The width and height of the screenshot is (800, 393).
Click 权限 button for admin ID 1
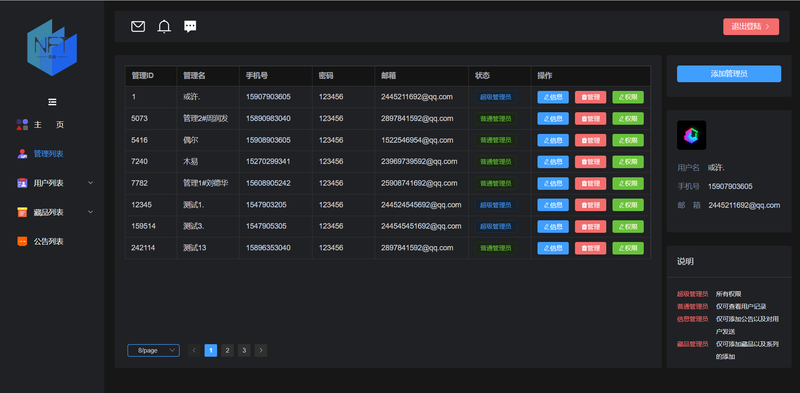tap(628, 97)
